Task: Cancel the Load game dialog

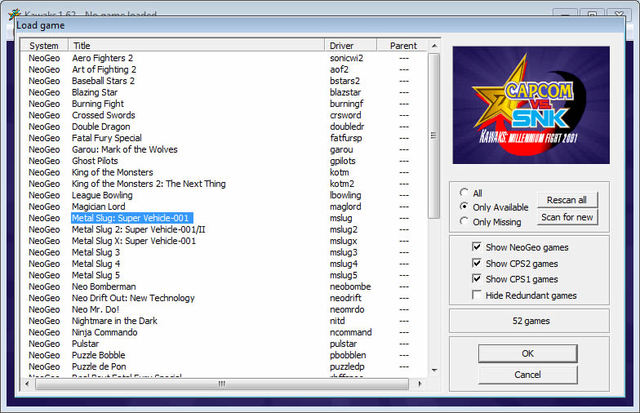Action: click(527, 374)
